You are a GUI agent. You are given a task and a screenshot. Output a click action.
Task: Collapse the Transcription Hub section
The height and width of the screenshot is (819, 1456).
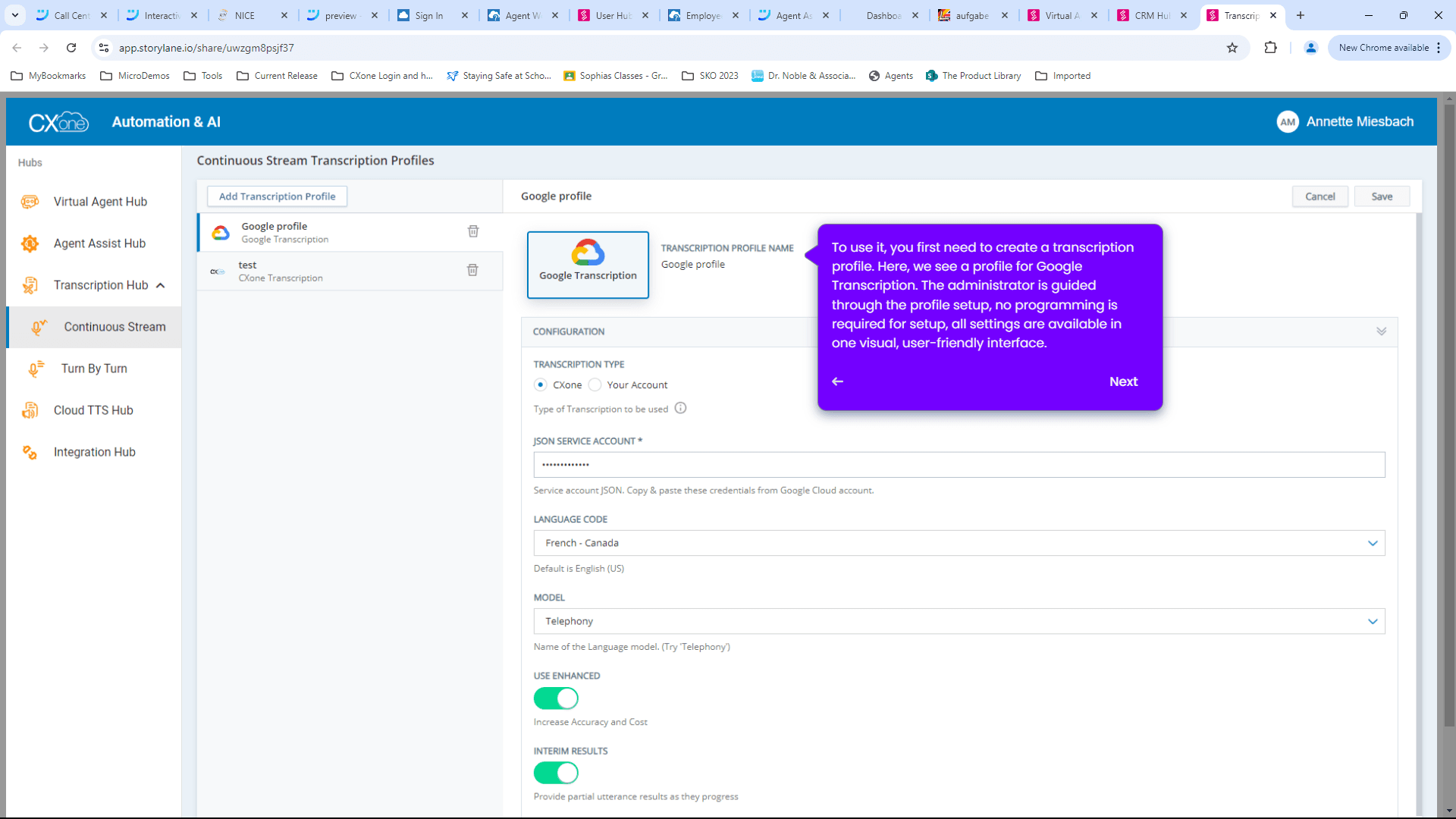click(x=160, y=285)
